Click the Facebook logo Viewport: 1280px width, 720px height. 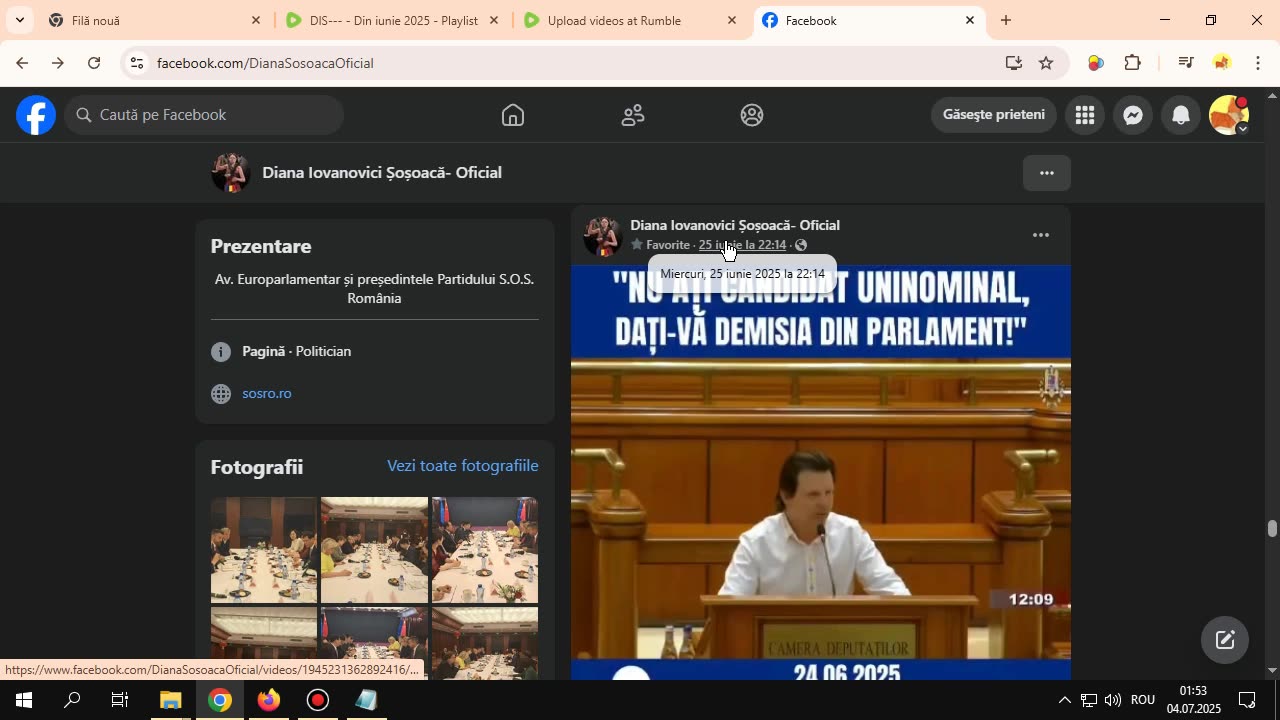36,115
